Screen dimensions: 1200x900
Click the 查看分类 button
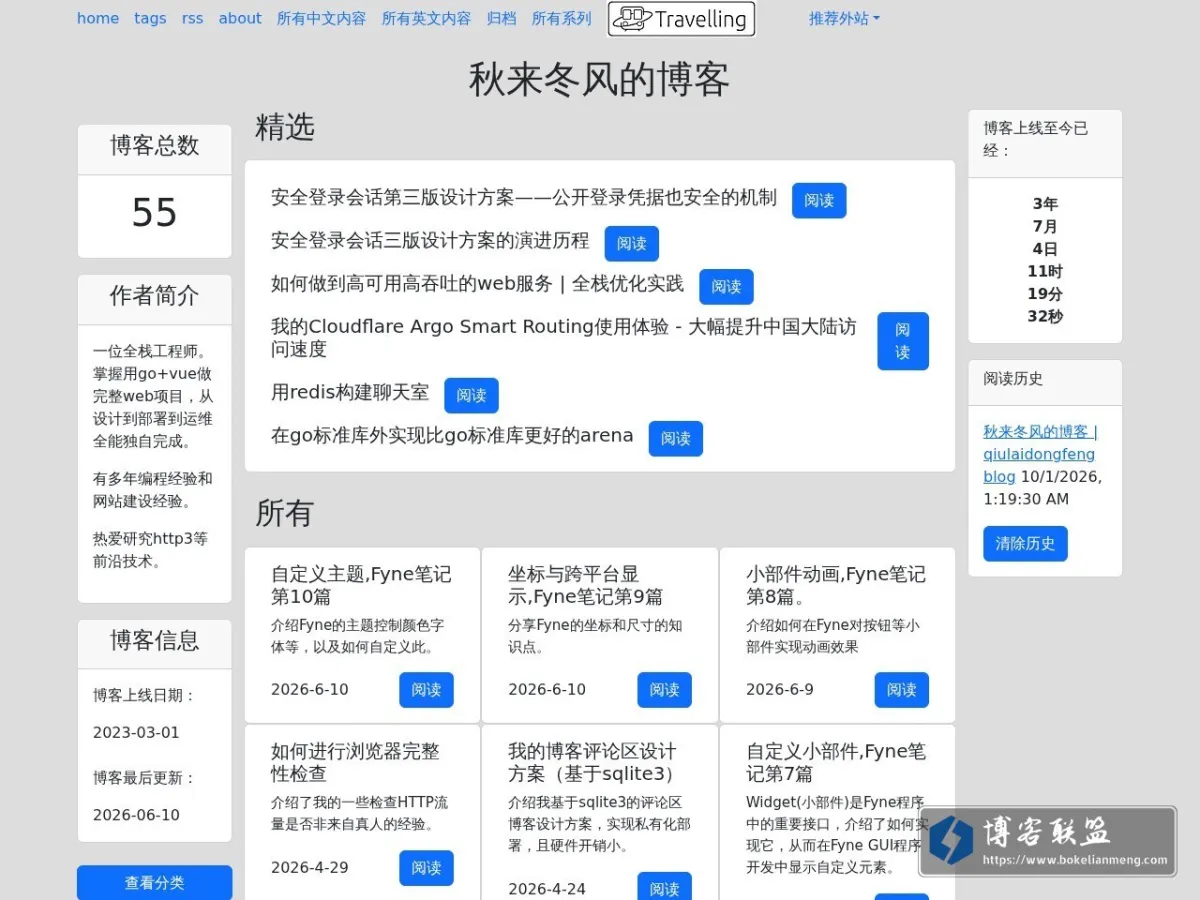(154, 883)
